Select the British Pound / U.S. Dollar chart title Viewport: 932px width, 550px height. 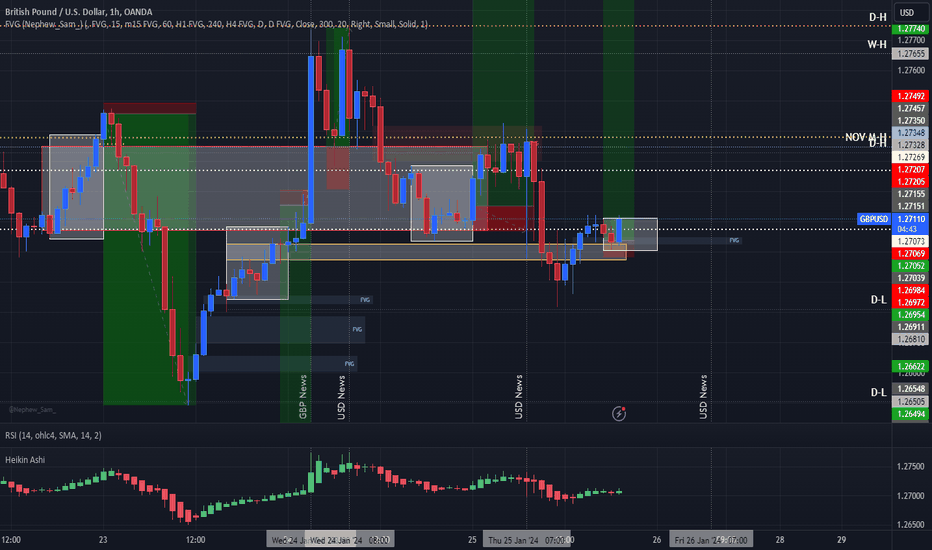78,12
